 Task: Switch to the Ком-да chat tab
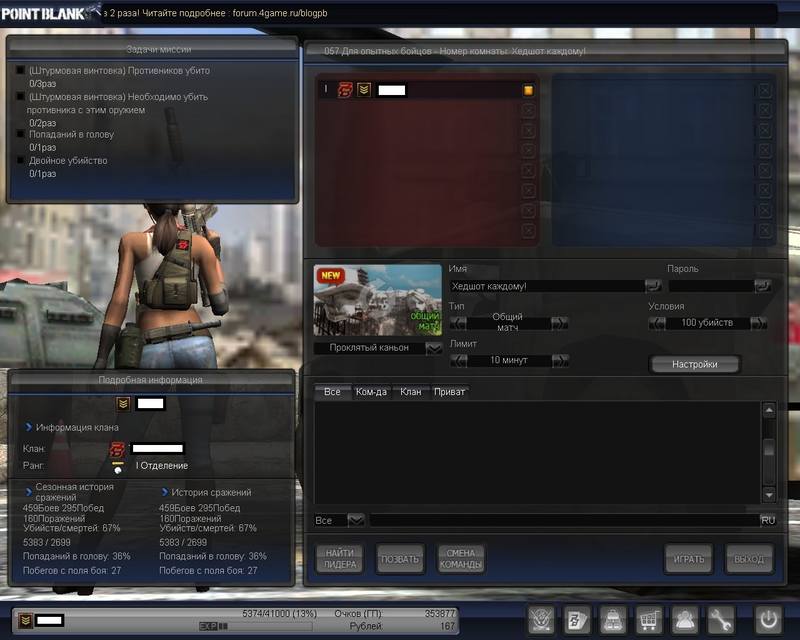(371, 391)
